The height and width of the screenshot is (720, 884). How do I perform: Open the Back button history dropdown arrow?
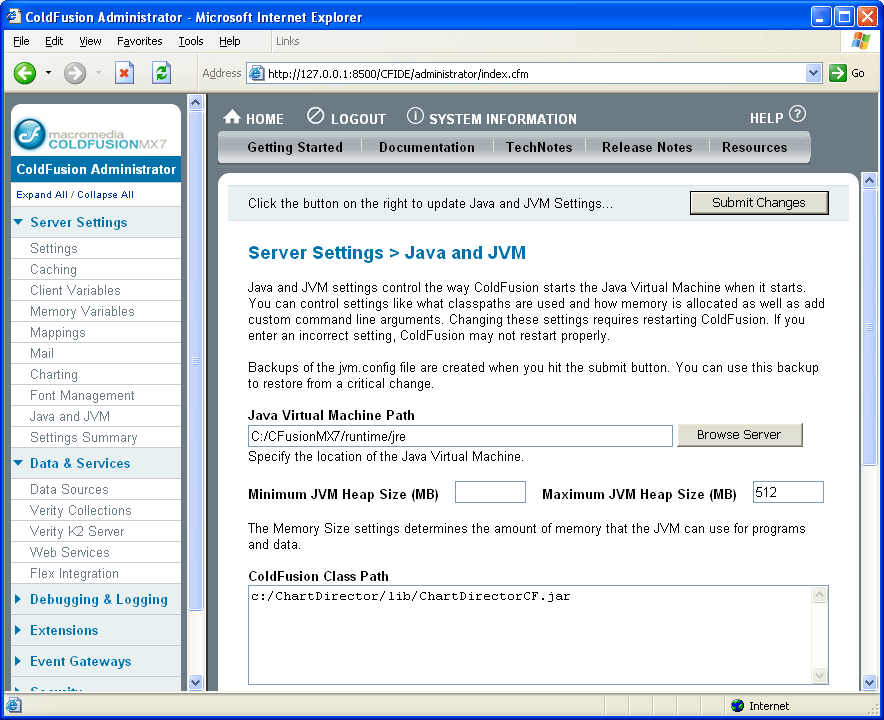[x=48, y=73]
